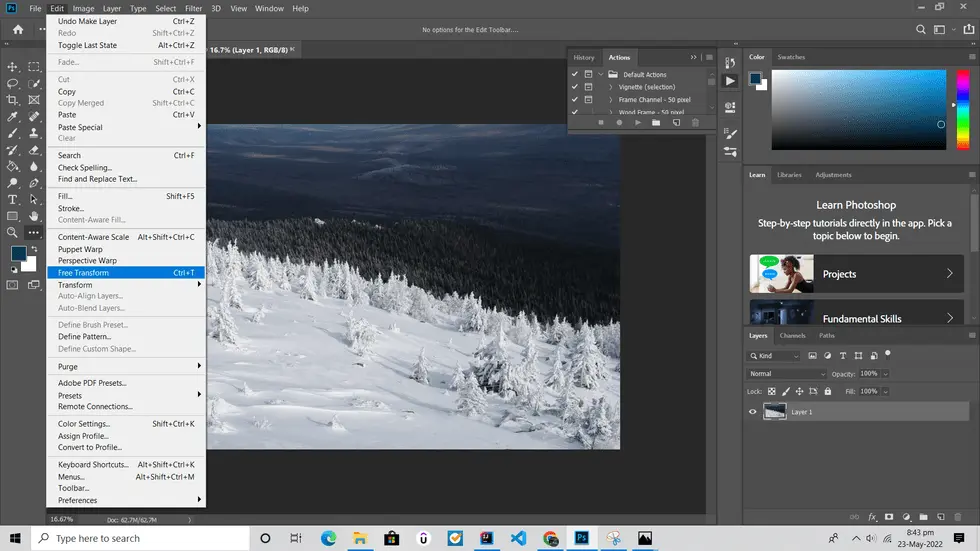Select the Move tool

pos(13,67)
